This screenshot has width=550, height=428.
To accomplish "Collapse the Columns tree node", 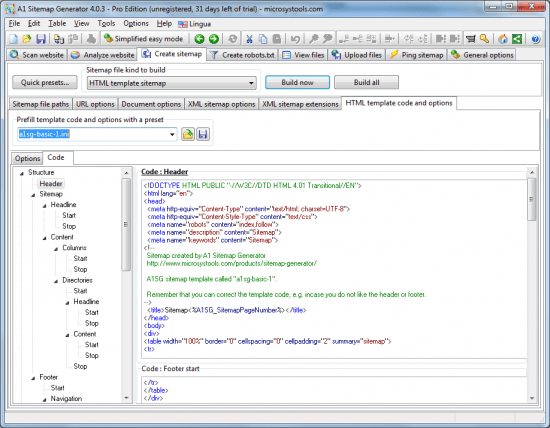I will click(x=56, y=249).
